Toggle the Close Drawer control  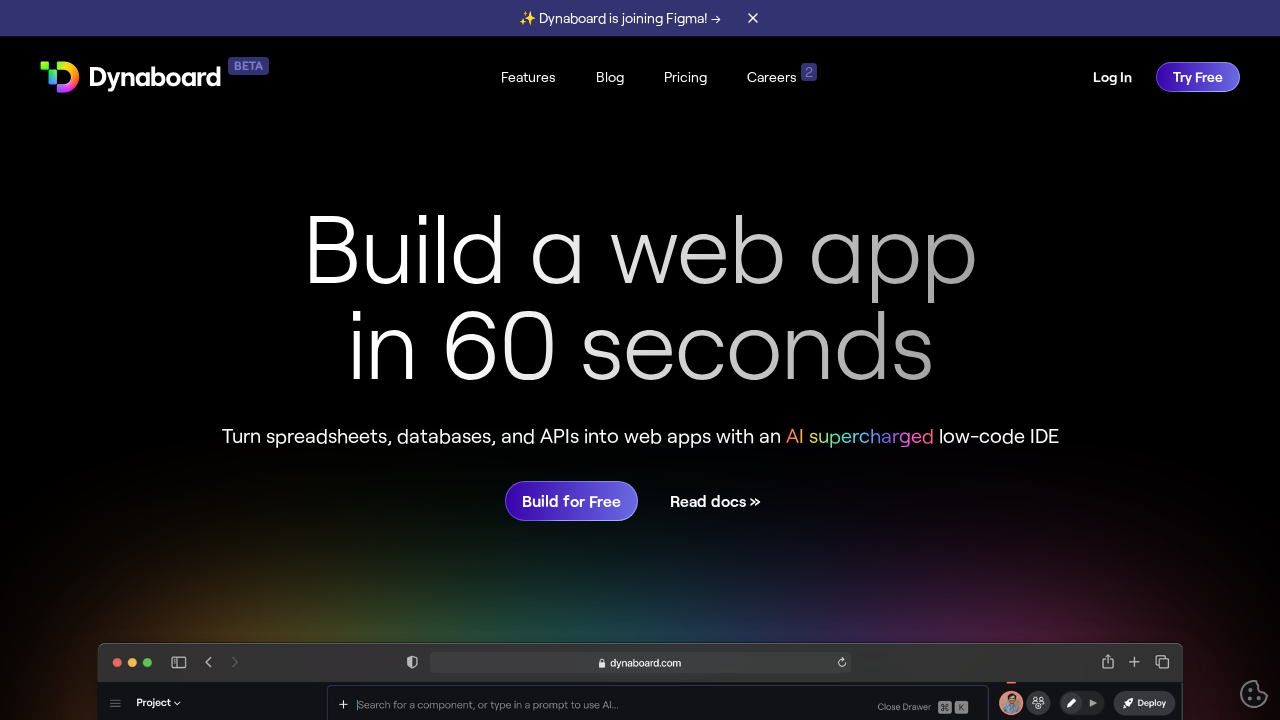click(903, 706)
